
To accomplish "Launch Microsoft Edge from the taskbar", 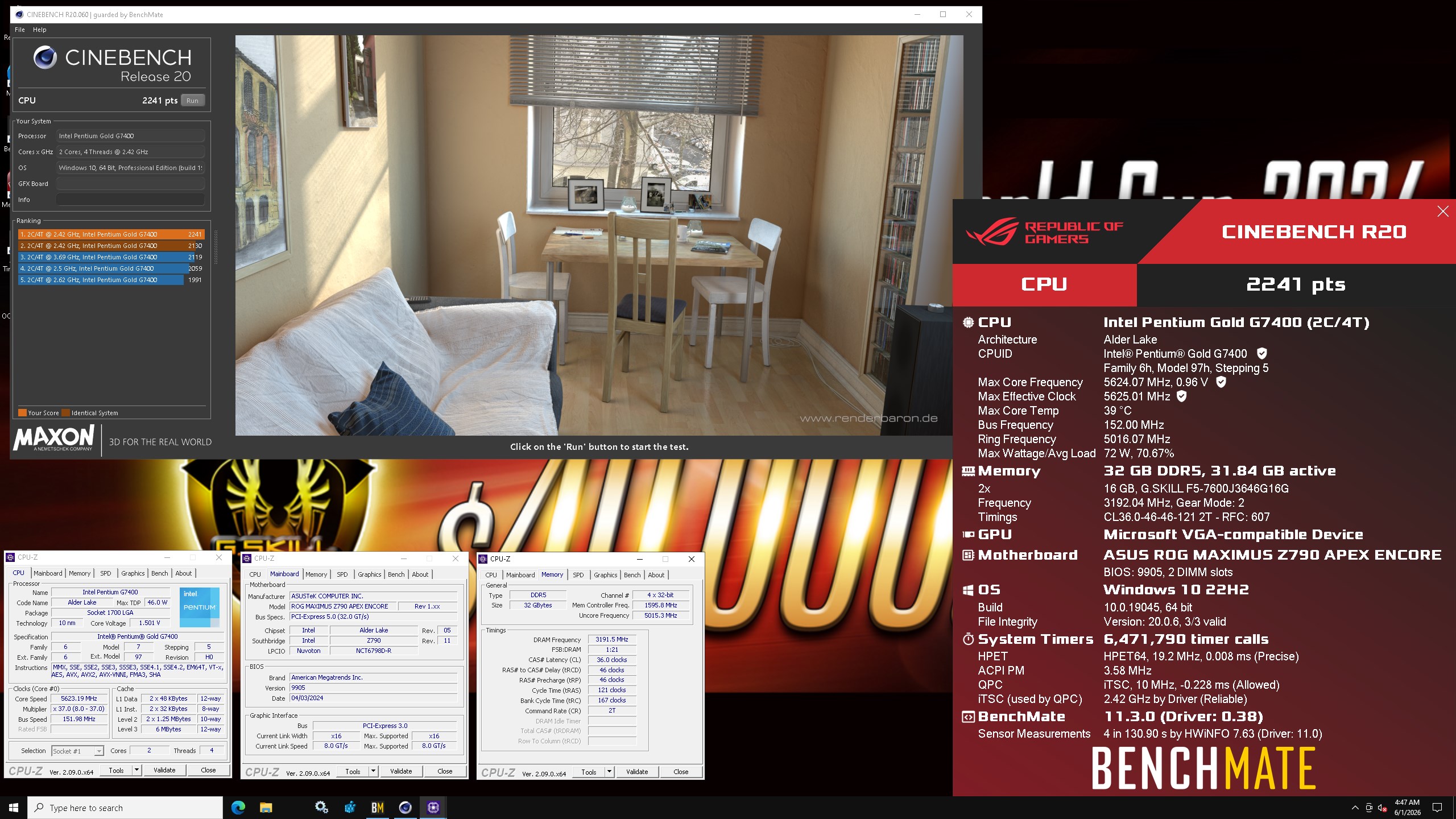I will pos(238,808).
